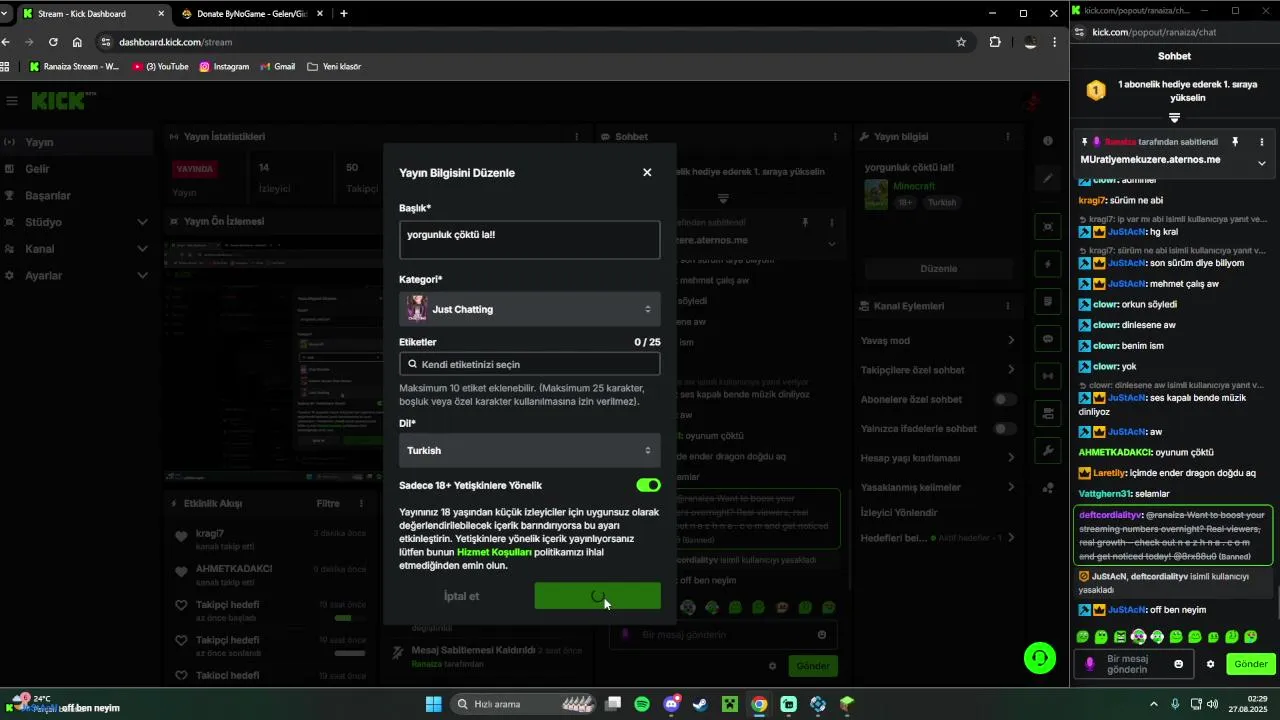Open the emoji picker in popout chat input

(x=1179, y=664)
